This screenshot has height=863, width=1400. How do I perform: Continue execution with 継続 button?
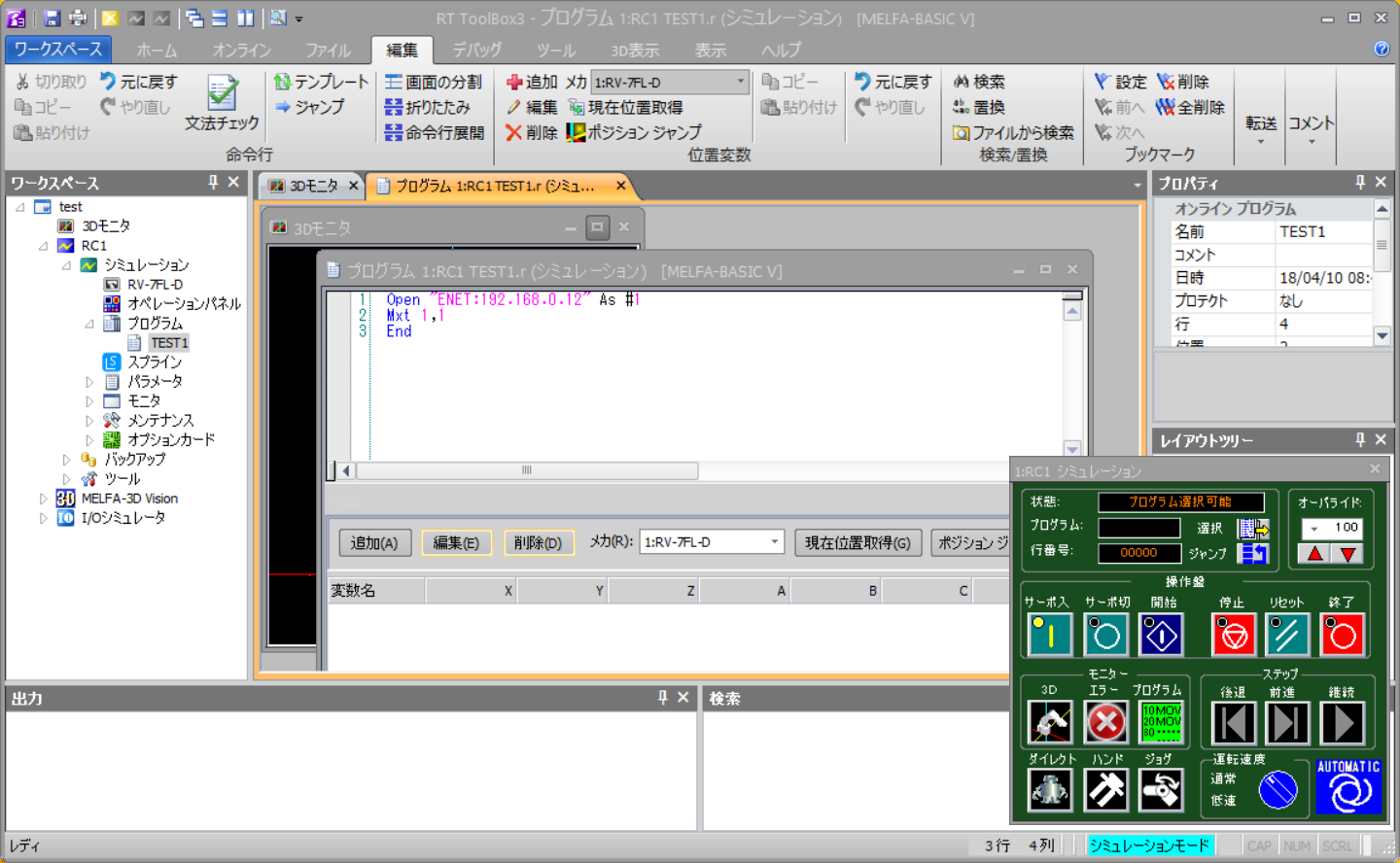tap(1343, 723)
